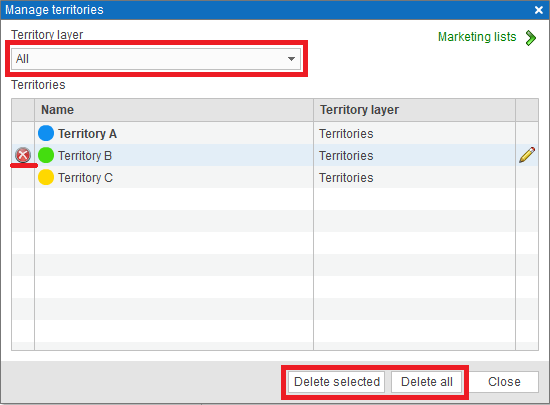Image resolution: width=550 pixels, height=405 pixels.
Task: Open the Territory layer dropdown arrow
Action: pyautogui.click(x=291, y=59)
